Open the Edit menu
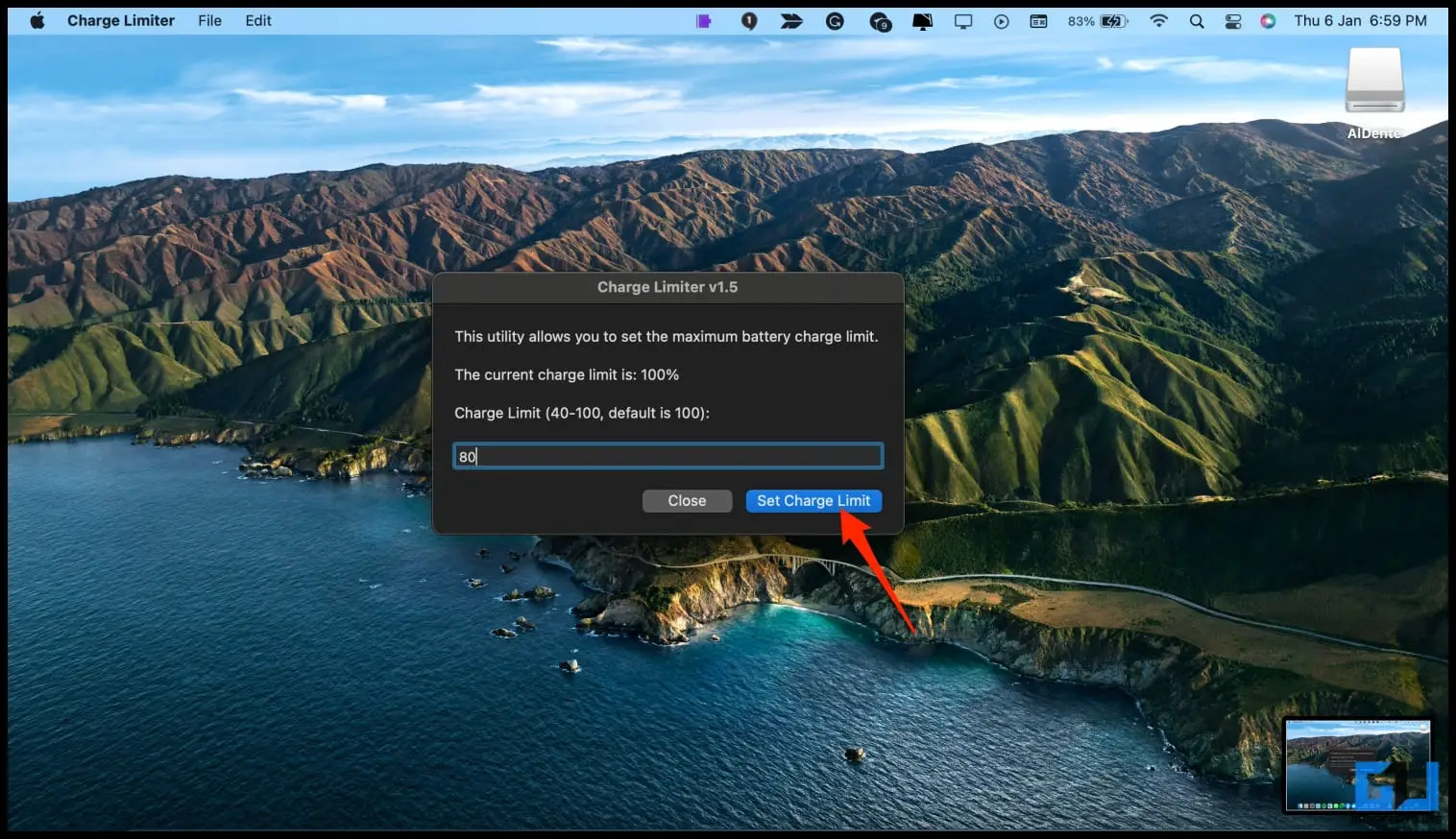The width and height of the screenshot is (1456, 839). coord(258,20)
